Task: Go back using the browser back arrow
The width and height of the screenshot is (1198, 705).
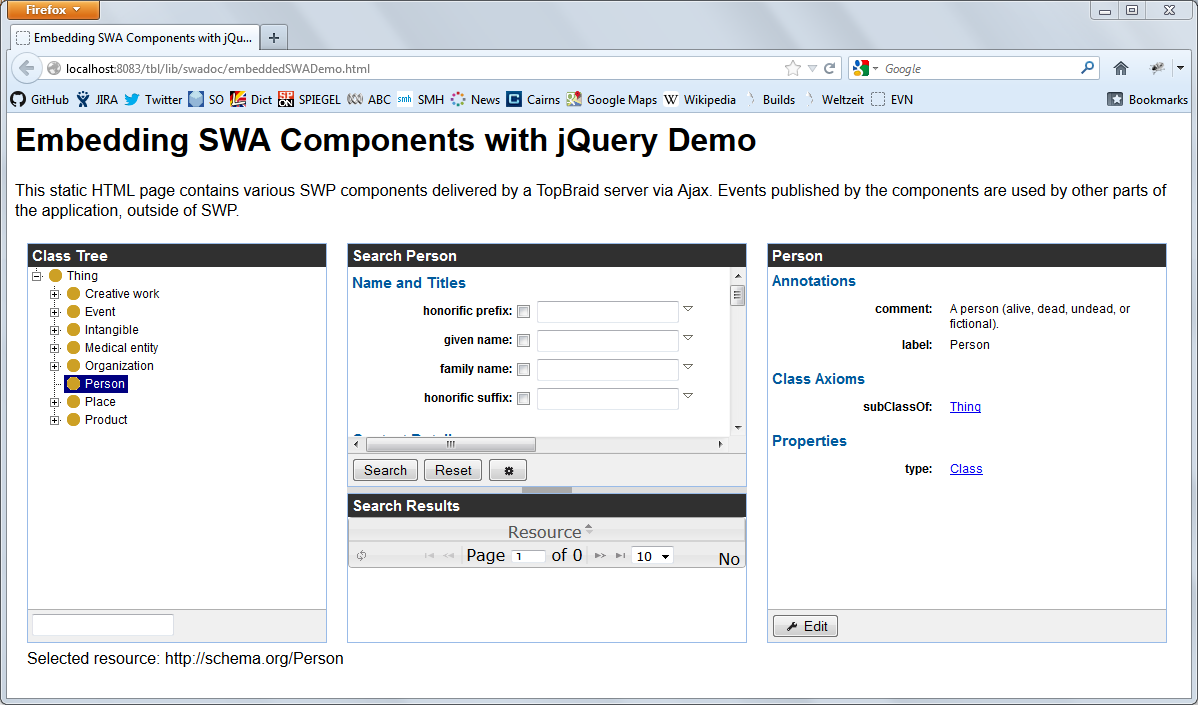Action: [x=27, y=68]
